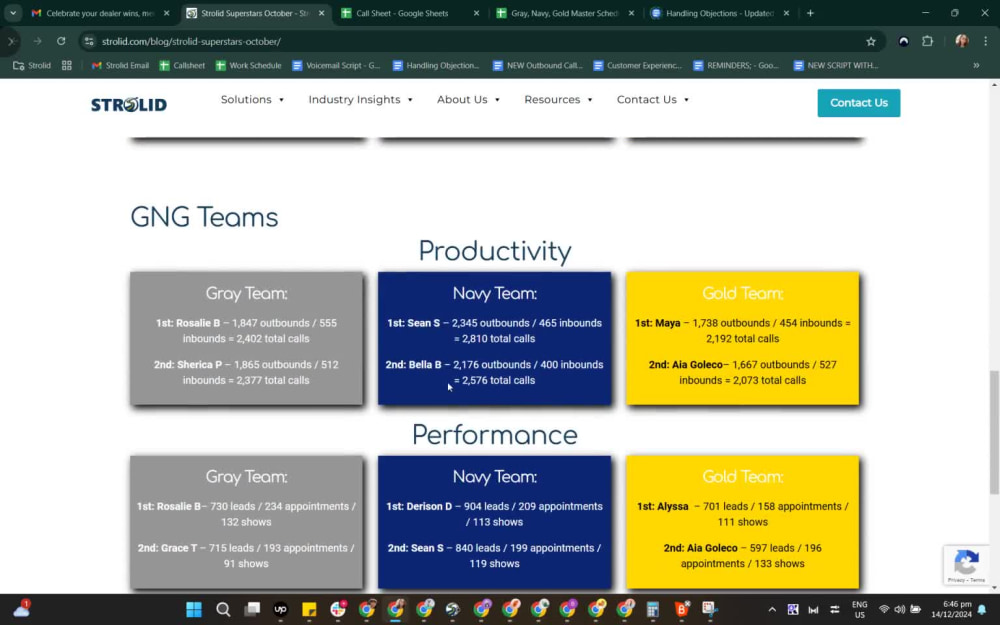Open the Windows Start menu
Viewport: 1000px width, 625px height.
[x=194, y=609]
